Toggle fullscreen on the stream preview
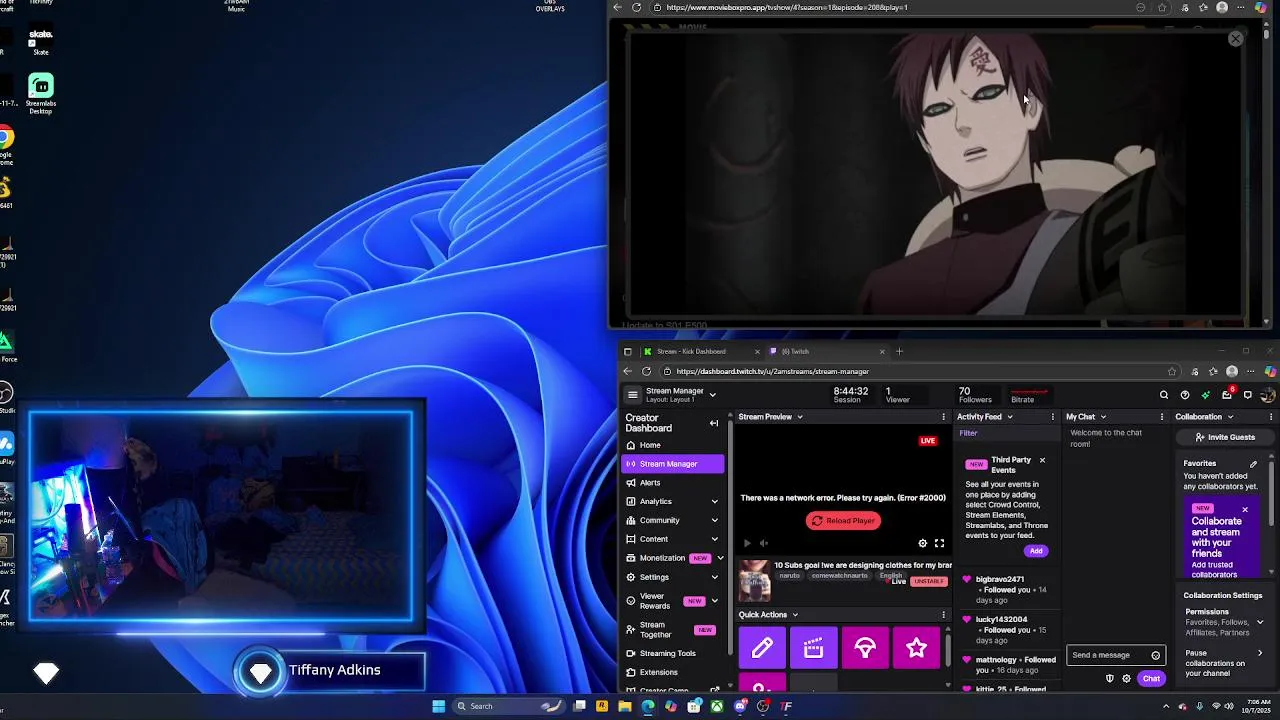Image resolution: width=1280 pixels, height=720 pixels. pos(939,543)
